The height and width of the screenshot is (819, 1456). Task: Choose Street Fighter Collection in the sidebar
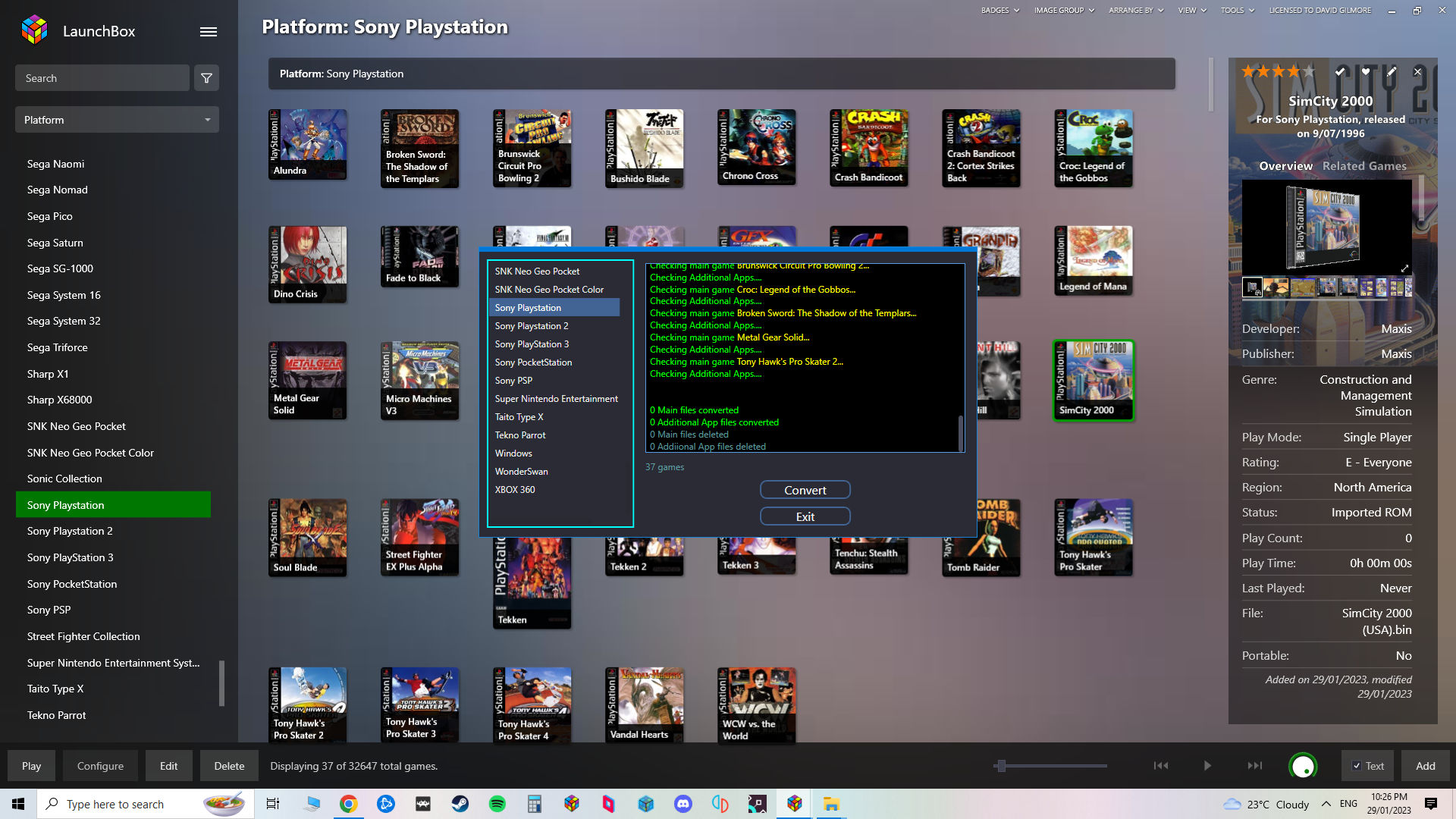coord(113,636)
